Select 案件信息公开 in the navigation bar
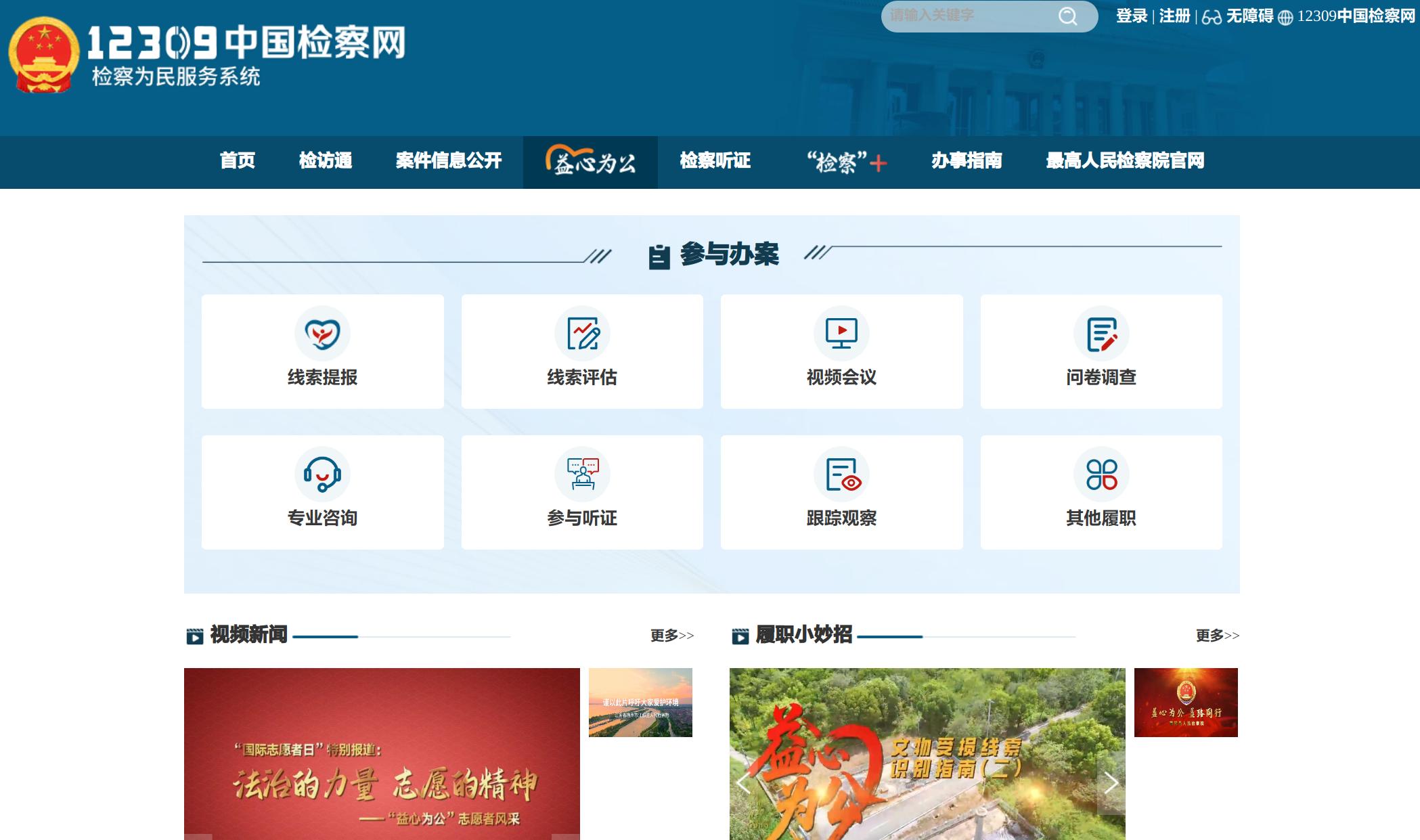The image size is (1420, 840). (448, 161)
